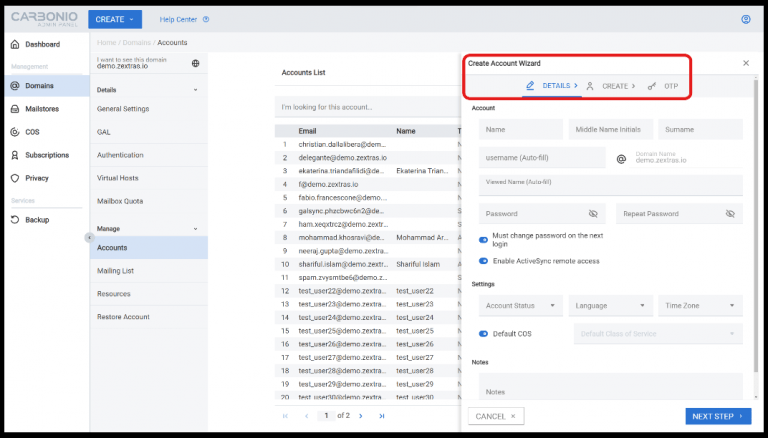Open the Backup service item
This screenshot has height=438, width=768.
[x=36, y=220]
